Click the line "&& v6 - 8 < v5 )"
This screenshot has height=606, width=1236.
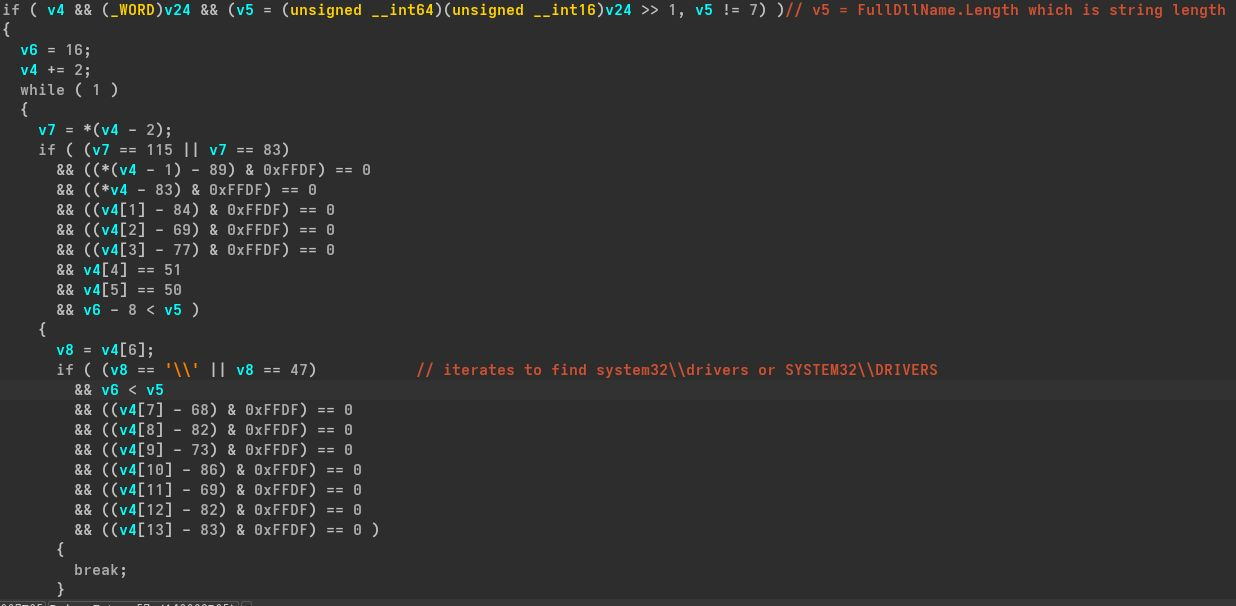(128, 310)
